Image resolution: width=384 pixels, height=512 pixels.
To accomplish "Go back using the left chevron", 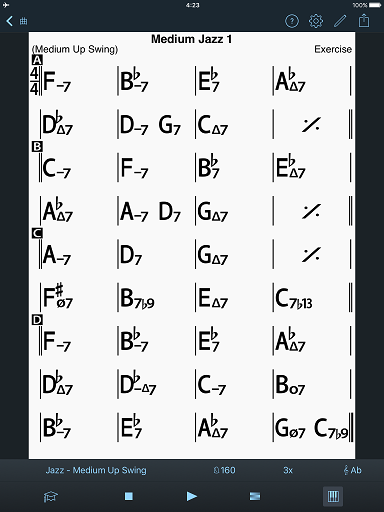I will pos(9,21).
